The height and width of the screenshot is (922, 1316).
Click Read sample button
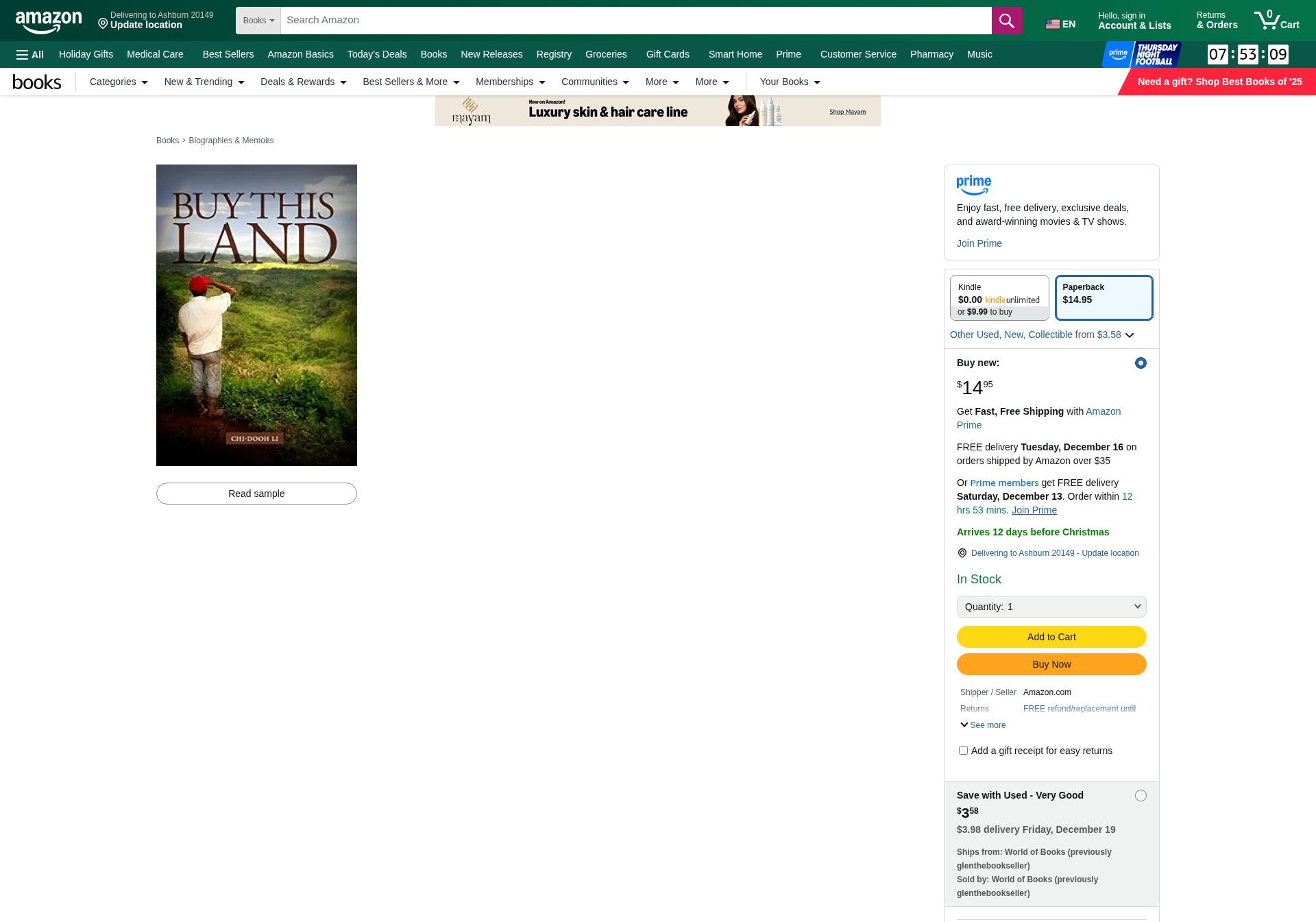256,494
